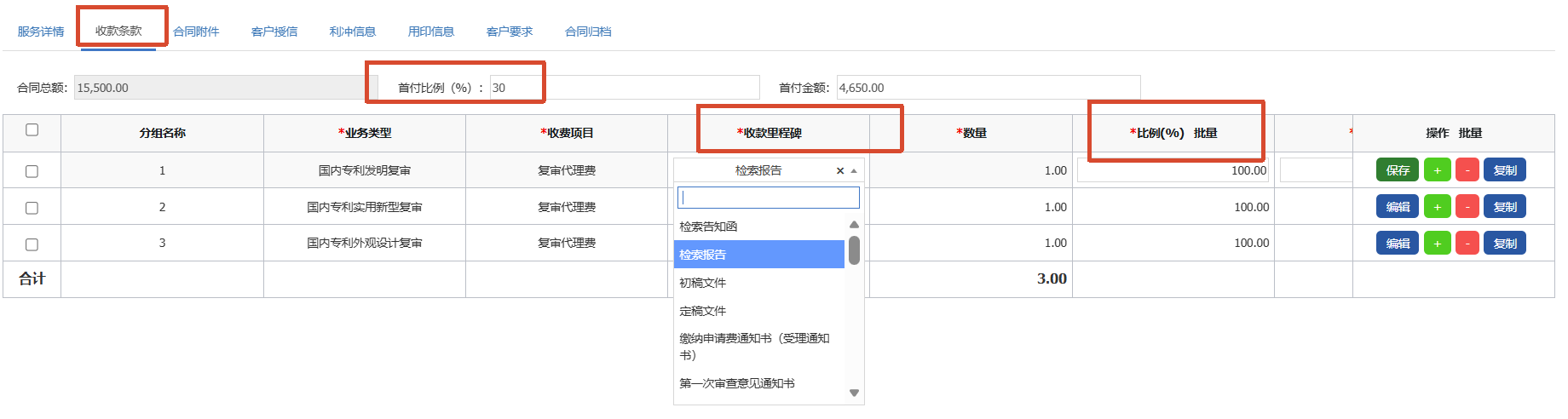Click the 复审代理费 cell in row 2
The image size is (1568, 419).
567,207
